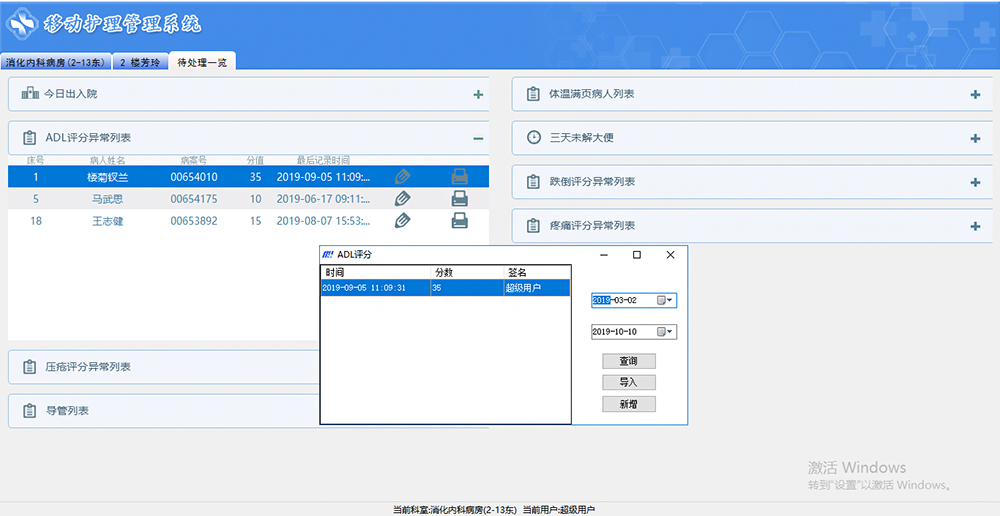The image size is (1000, 516).
Task: Click the 签名 column header in dialog
Action: [x=537, y=272]
